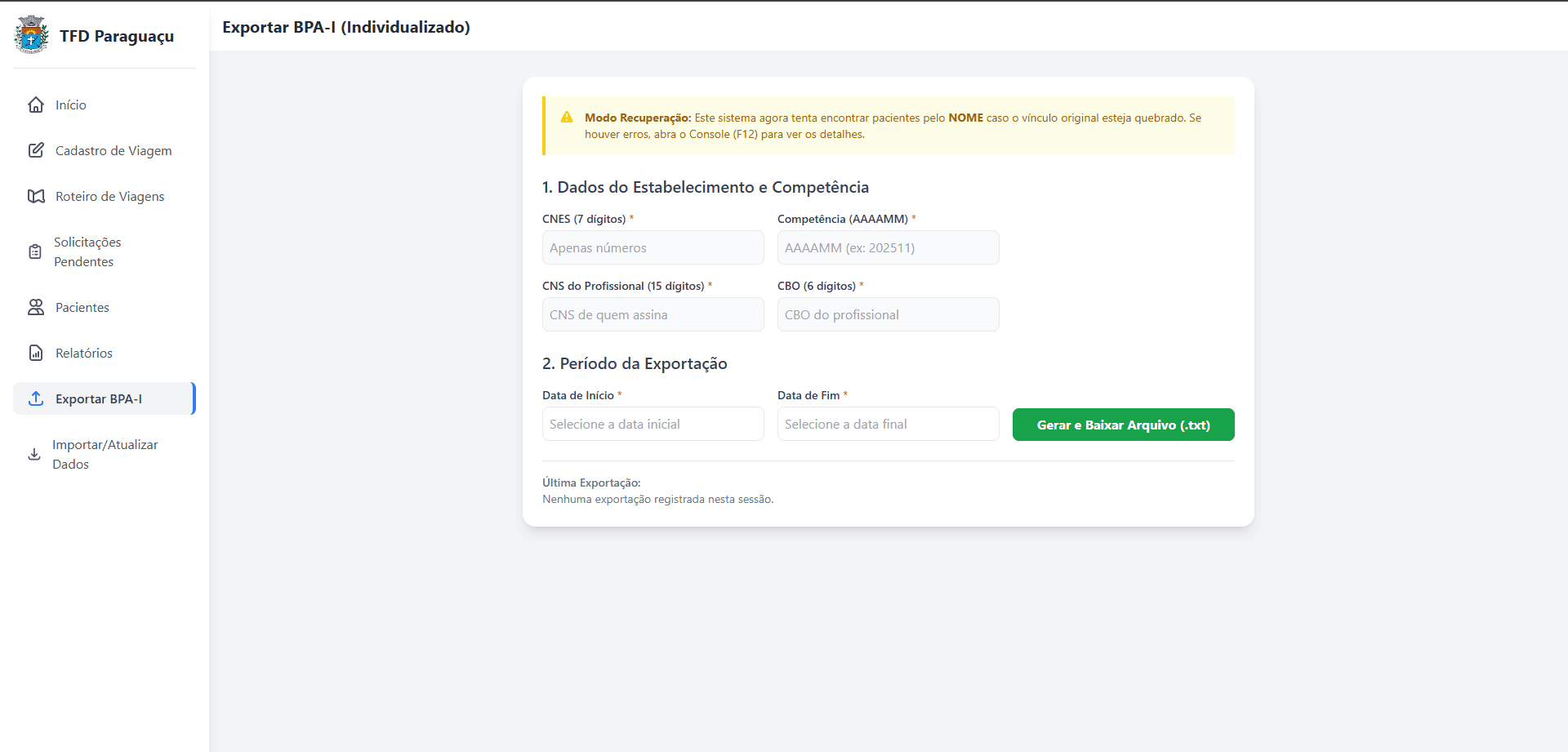
Task: Go to Pacientes in the sidebar
Action: point(82,307)
